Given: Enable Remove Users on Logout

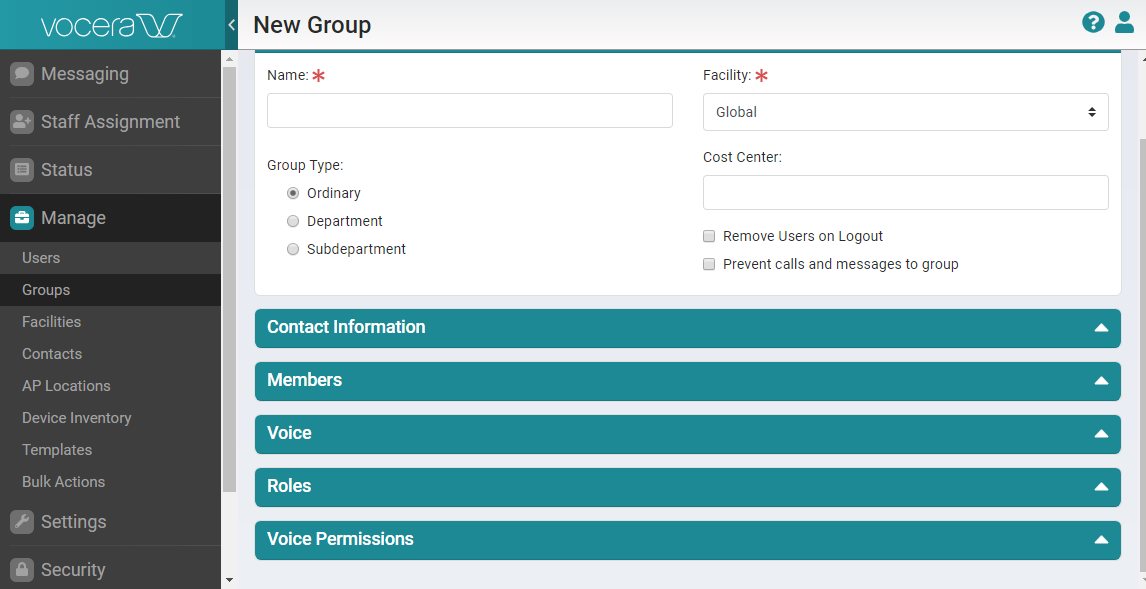Looking at the screenshot, I should (x=709, y=236).
